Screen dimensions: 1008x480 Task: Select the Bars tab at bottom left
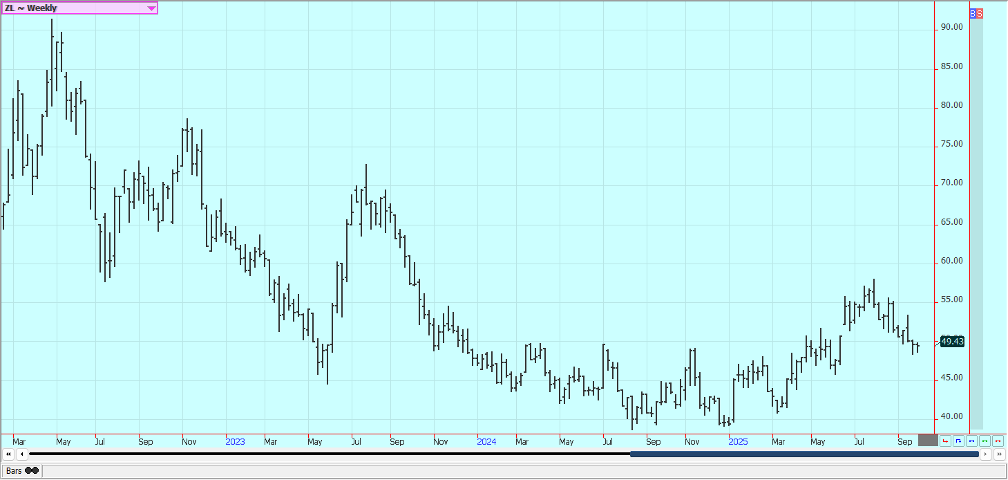[x=21, y=470]
